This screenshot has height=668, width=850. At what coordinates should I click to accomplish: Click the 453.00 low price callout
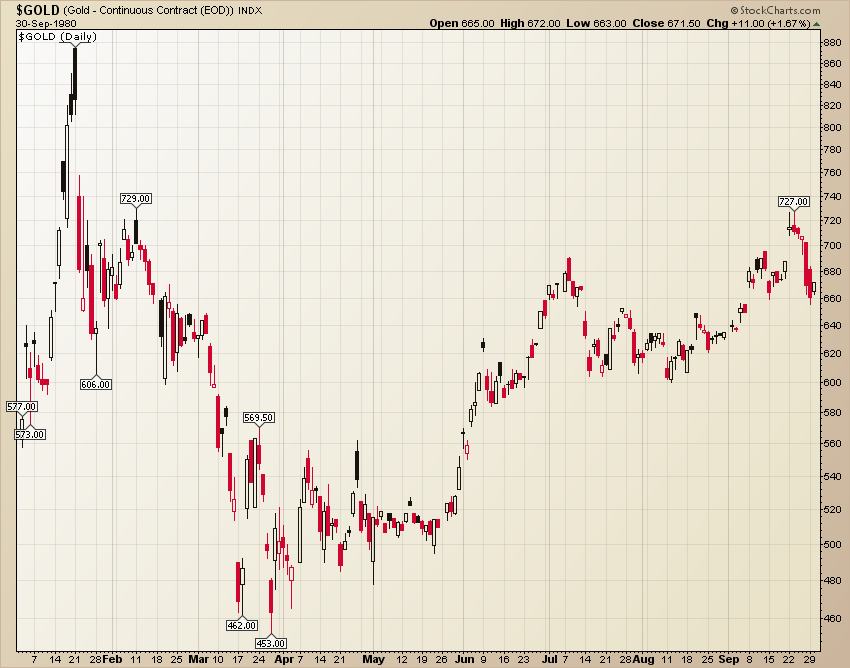click(271, 643)
